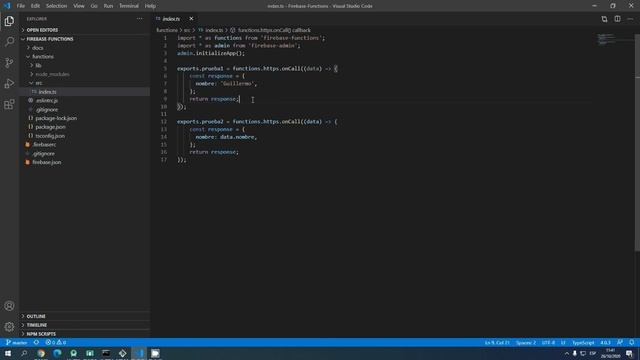Open the Edit menu

tap(36, 6)
